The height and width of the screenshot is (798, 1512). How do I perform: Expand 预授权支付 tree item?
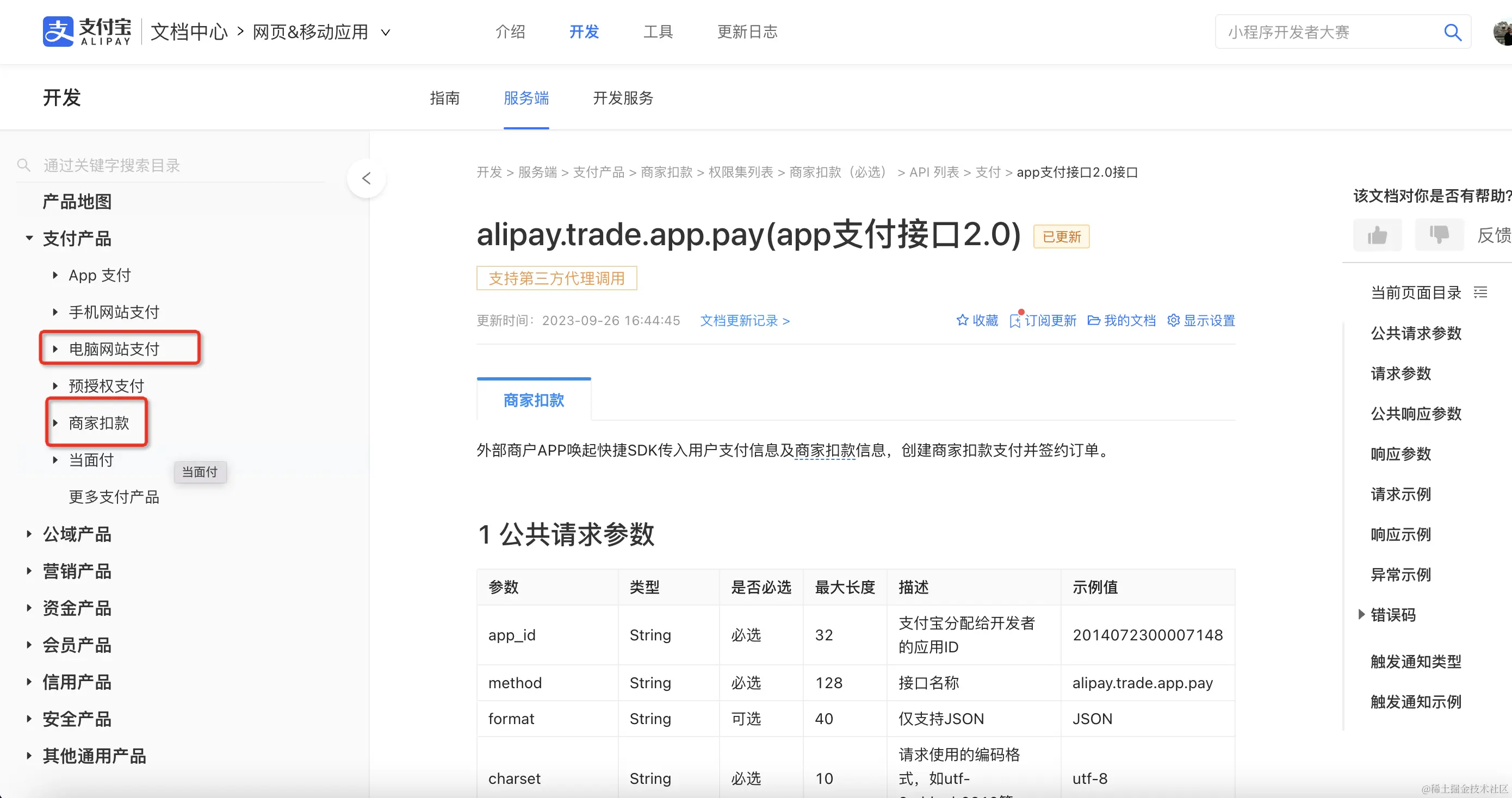point(55,385)
